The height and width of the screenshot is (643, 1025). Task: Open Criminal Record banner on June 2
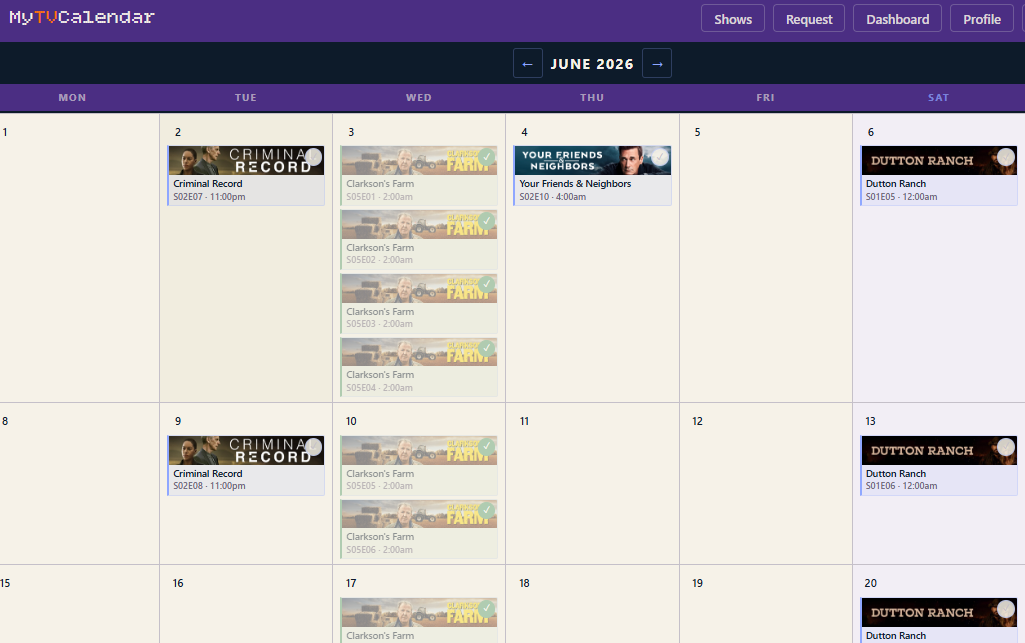pyautogui.click(x=246, y=160)
